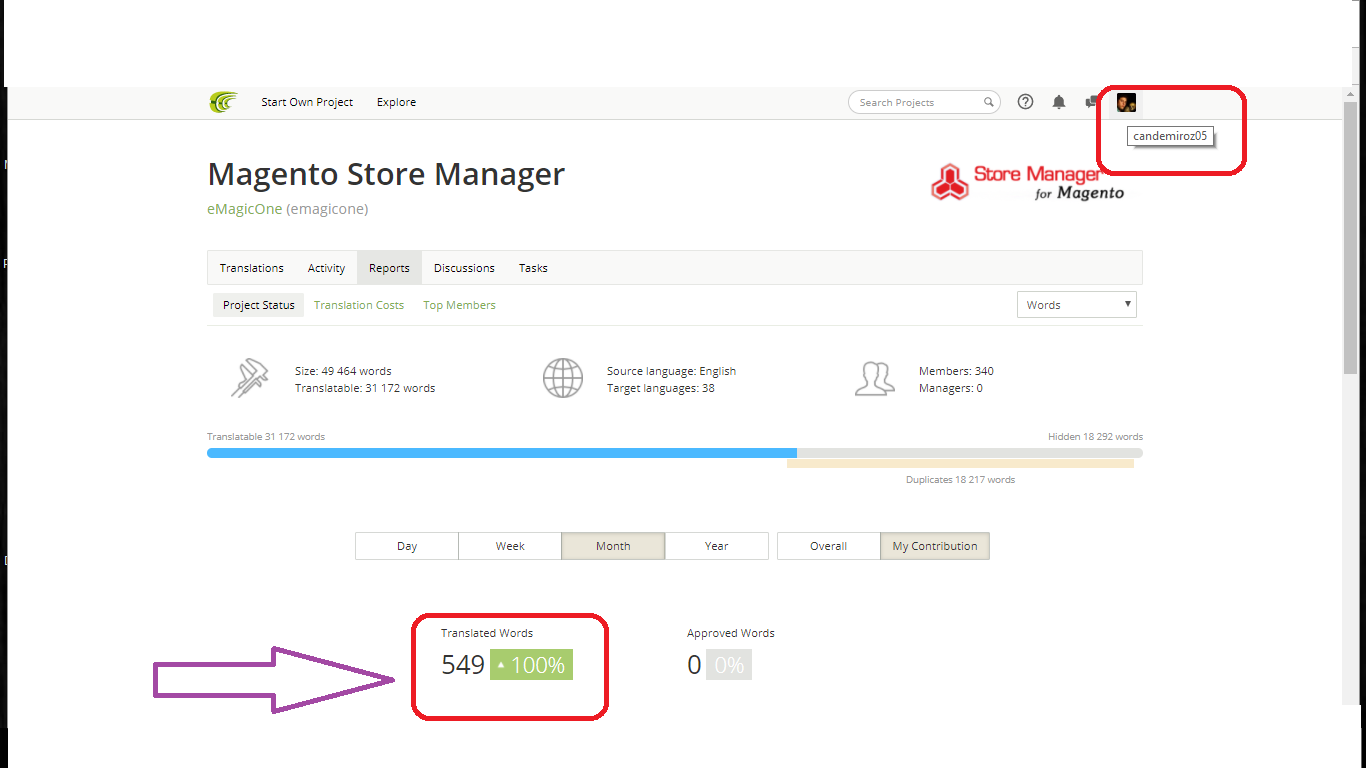Open Top Members report

click(459, 305)
